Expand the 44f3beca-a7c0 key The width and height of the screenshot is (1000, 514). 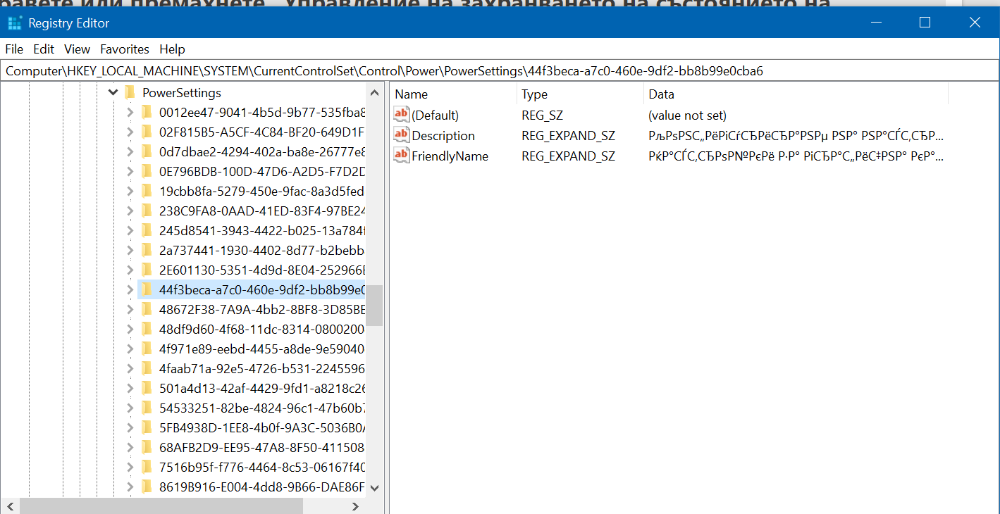tap(130, 290)
